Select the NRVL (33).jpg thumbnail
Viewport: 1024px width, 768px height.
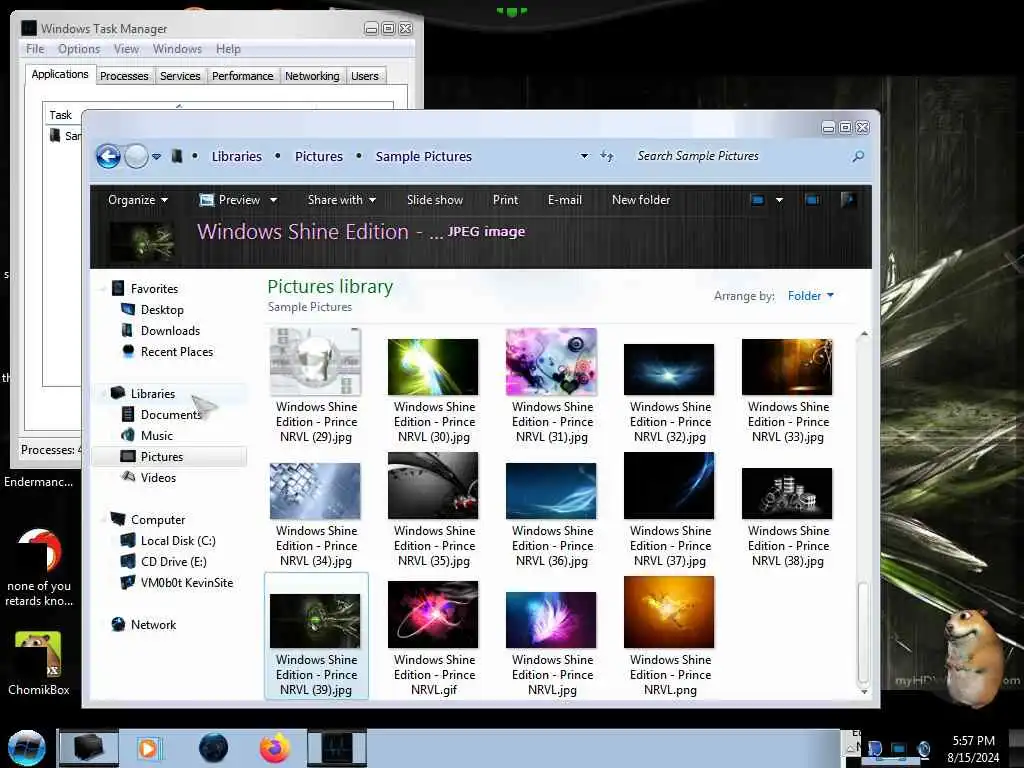tap(787, 366)
